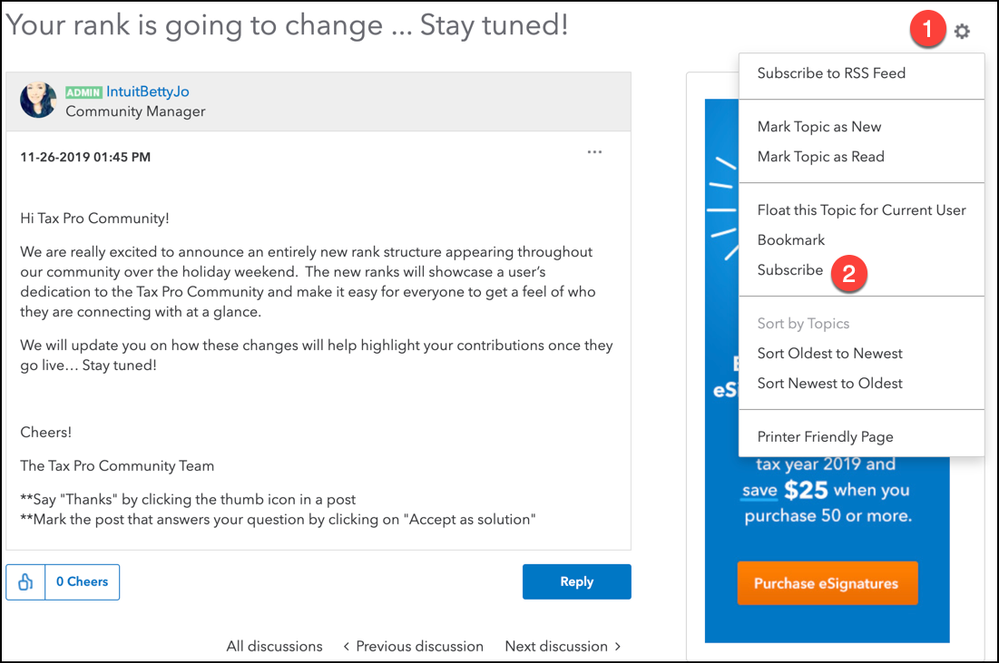Viewport: 999px width, 663px height.
Task: Navigate to the Next discussion
Action: [x=563, y=646]
